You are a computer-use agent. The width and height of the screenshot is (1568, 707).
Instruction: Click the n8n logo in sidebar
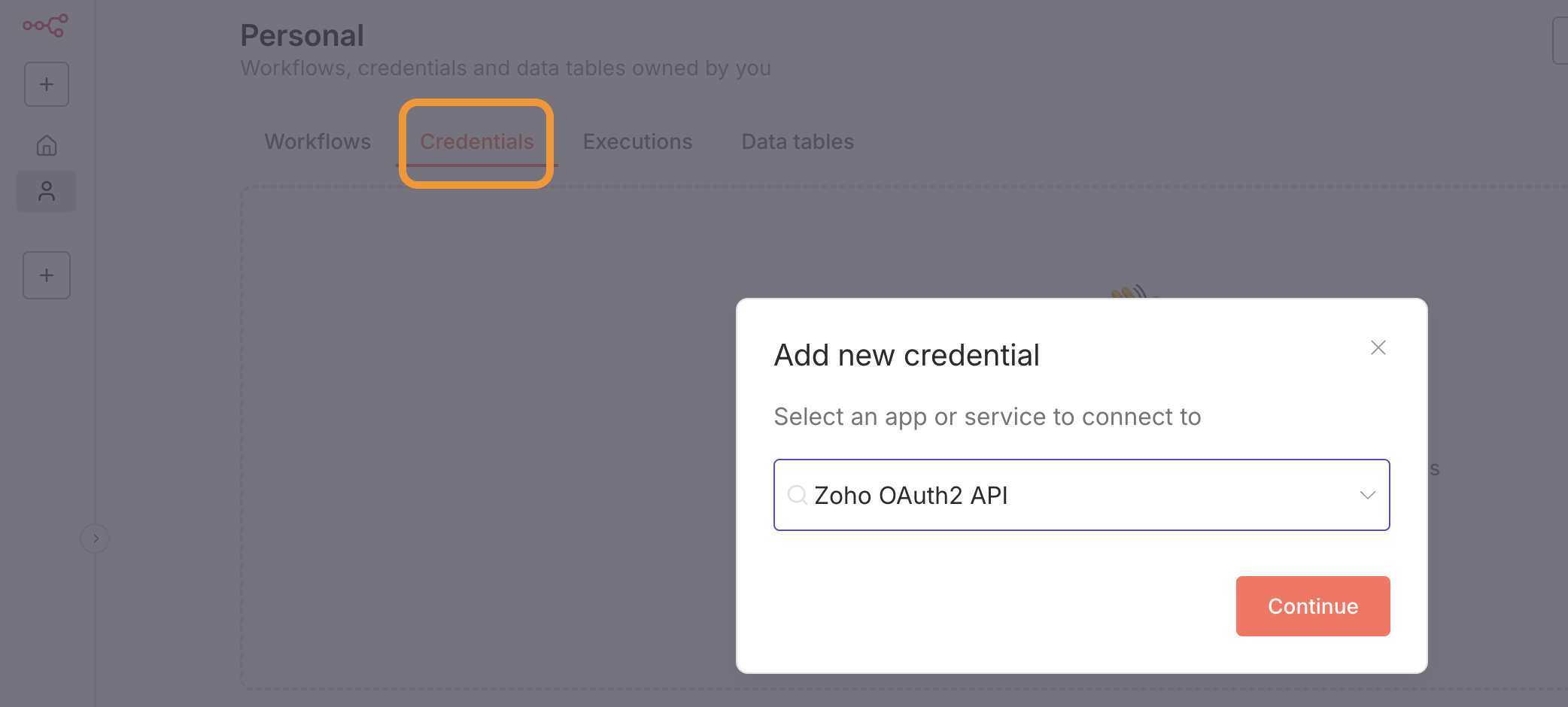pyautogui.click(x=45, y=26)
